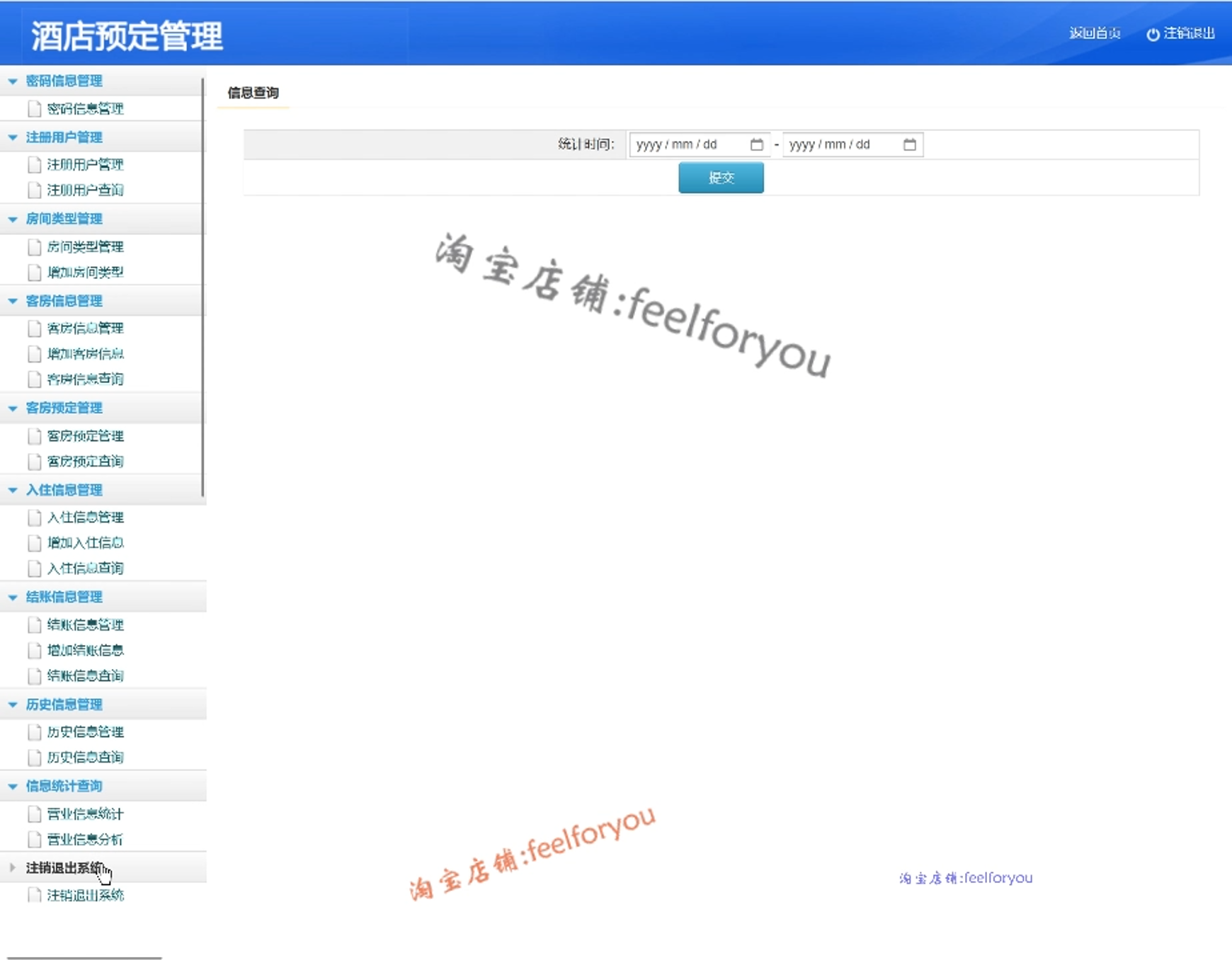The height and width of the screenshot is (960, 1232).
Task: Select 营业信息分析 in the sidebar
Action: coord(84,840)
